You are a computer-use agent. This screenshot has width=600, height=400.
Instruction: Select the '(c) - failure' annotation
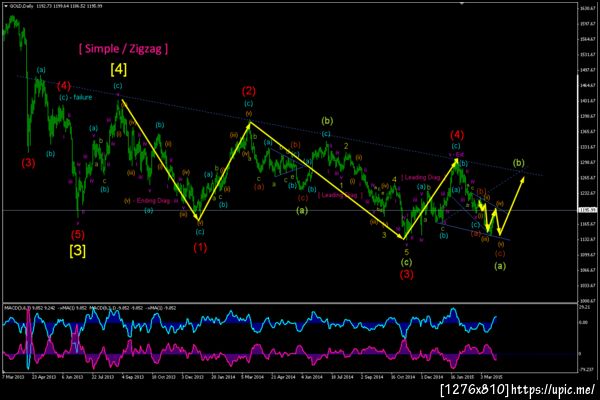(76, 97)
